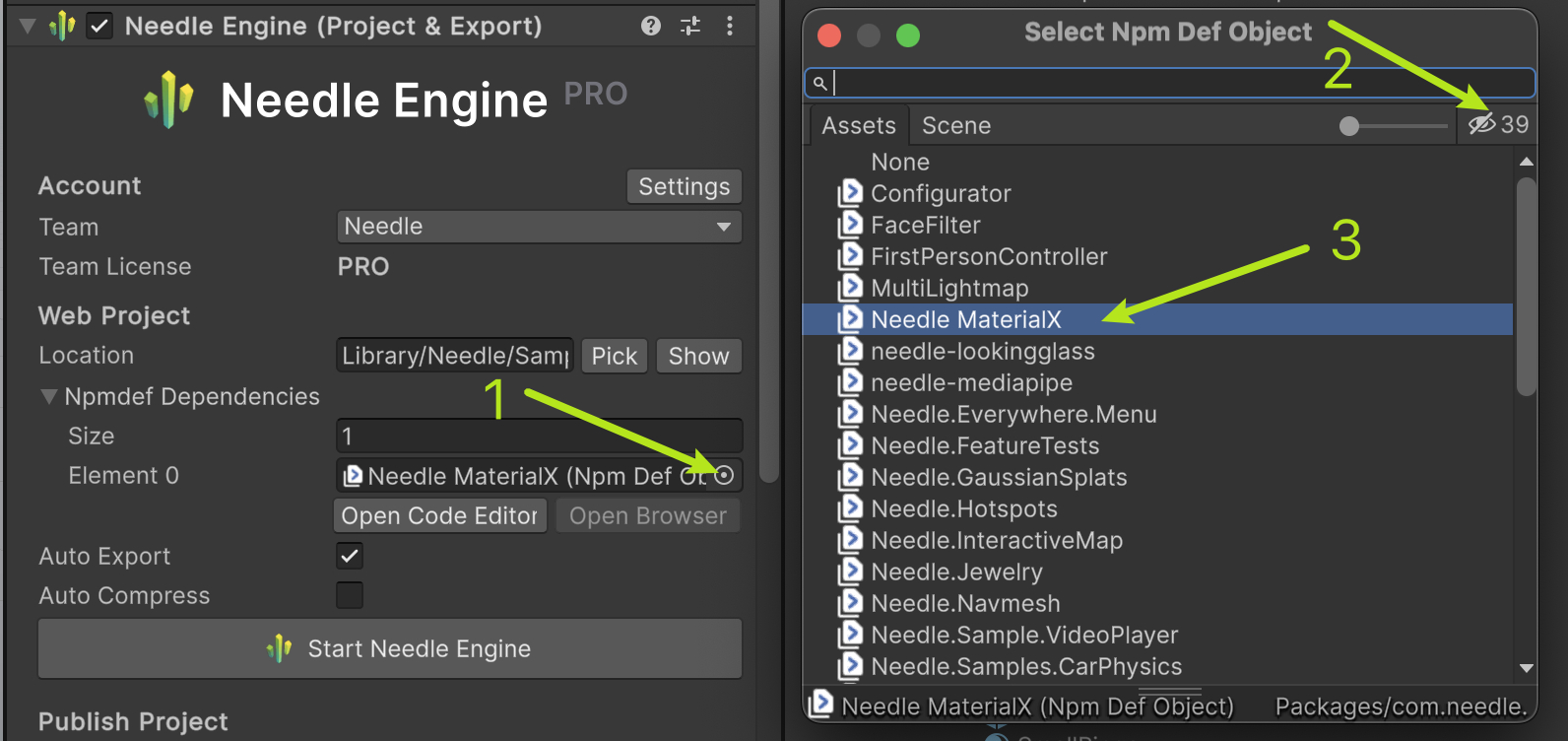Screen dimensions: 1568x741
Task: Click the icon size slider handle
Action: 1349,125
